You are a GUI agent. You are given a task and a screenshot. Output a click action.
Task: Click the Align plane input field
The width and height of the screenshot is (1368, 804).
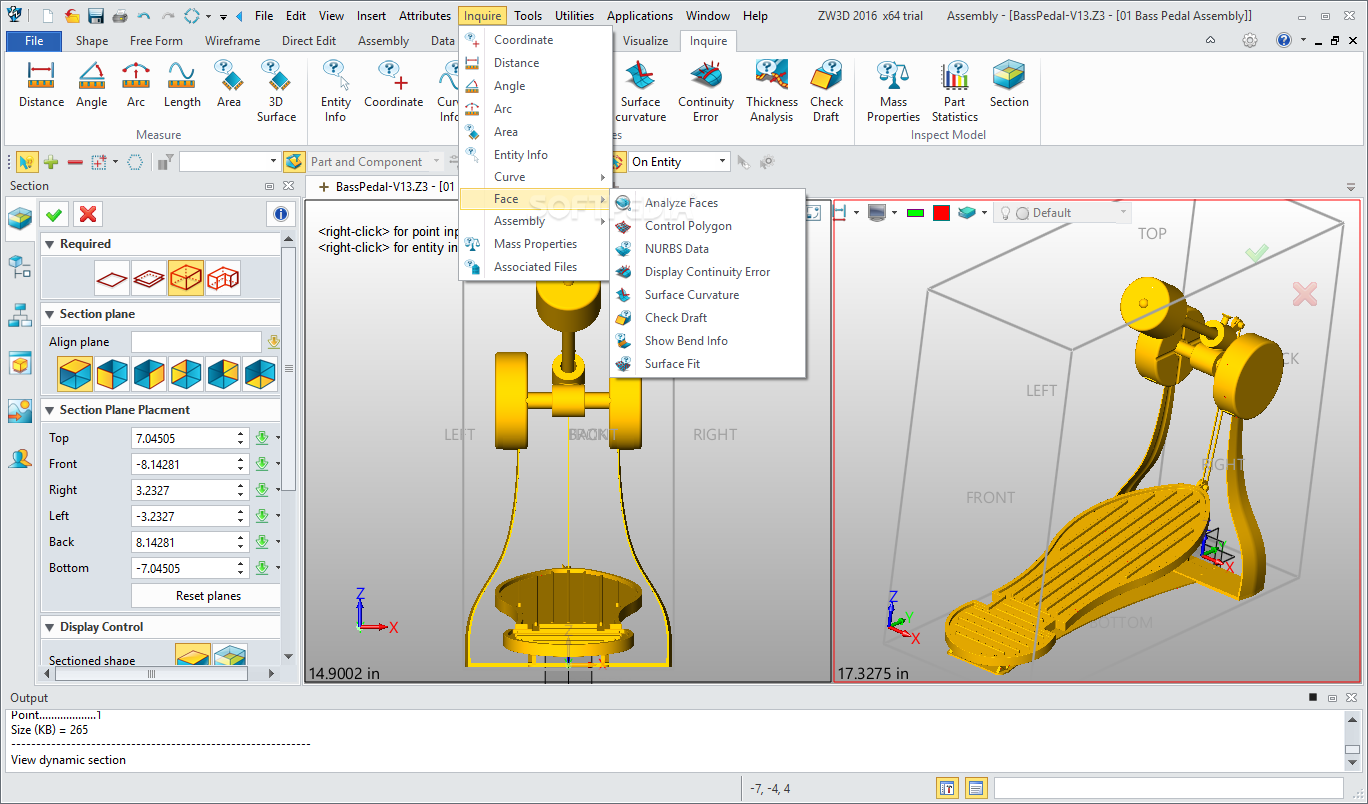[x=196, y=342]
